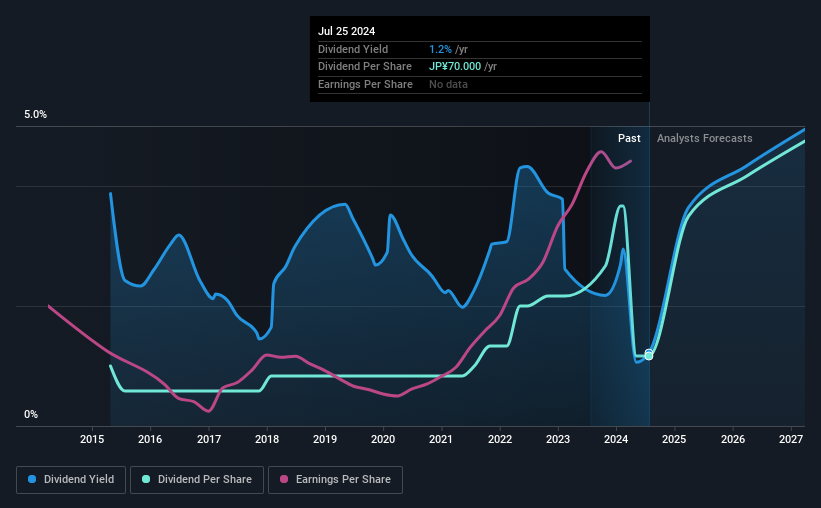Click the No data earnings value in tooltip
821x508 pixels.
(448, 84)
